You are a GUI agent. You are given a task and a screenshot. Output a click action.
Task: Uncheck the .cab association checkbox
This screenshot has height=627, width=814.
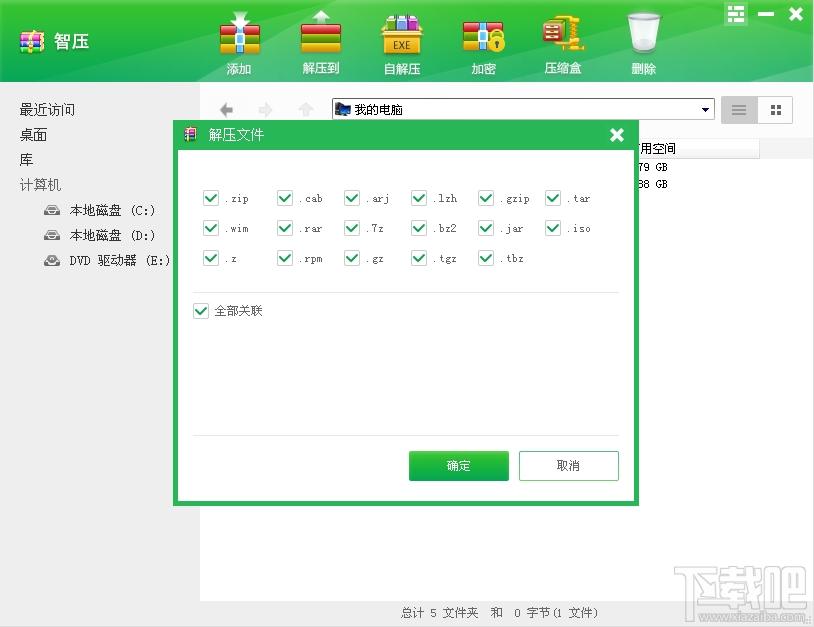(x=285, y=198)
